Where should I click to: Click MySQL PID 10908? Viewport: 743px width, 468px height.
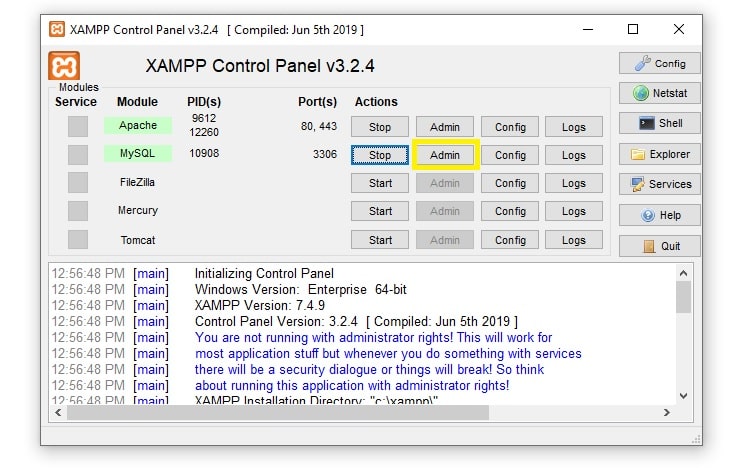point(204,153)
